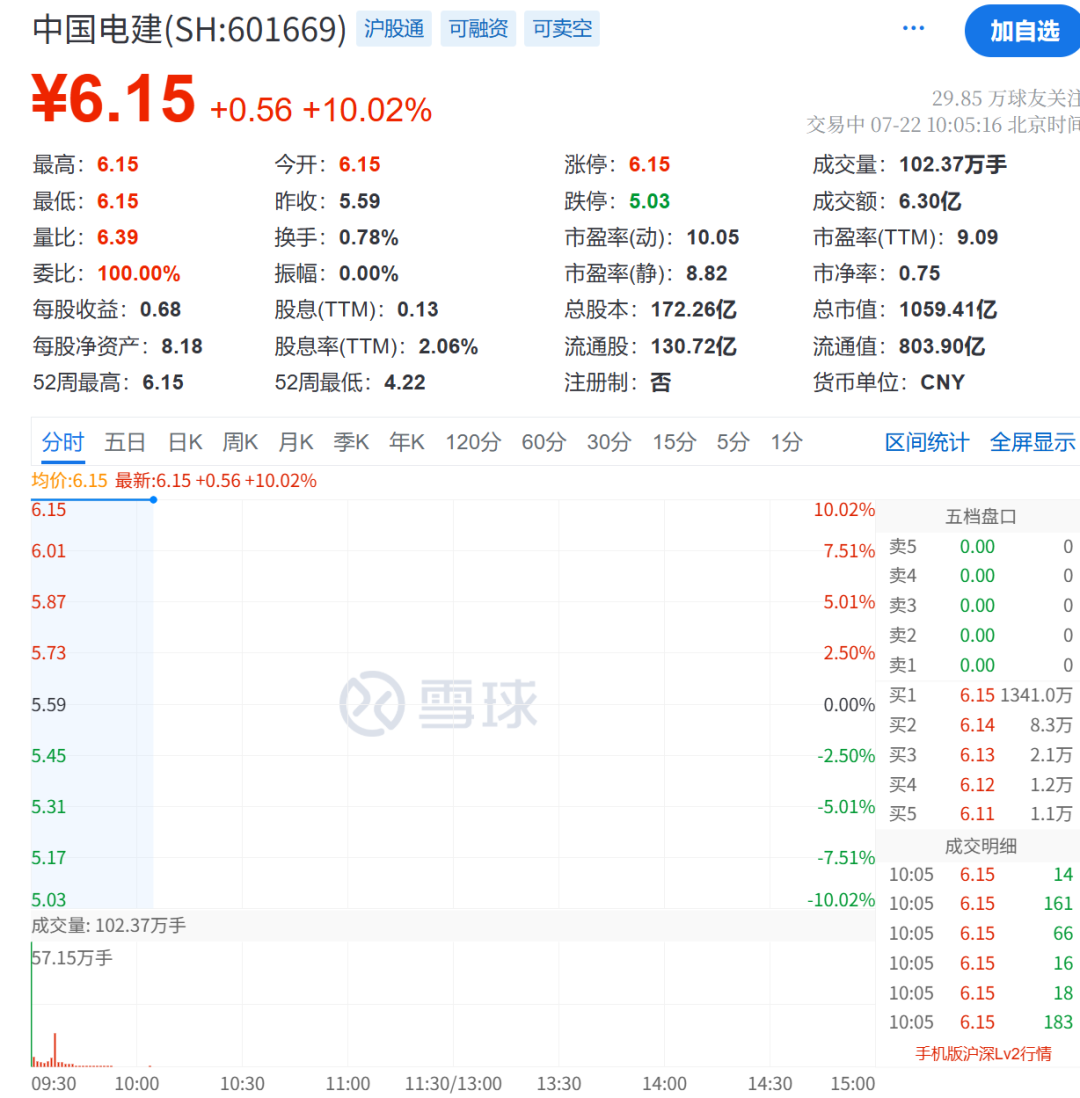Switch to the 季K chart tab

tap(351, 443)
